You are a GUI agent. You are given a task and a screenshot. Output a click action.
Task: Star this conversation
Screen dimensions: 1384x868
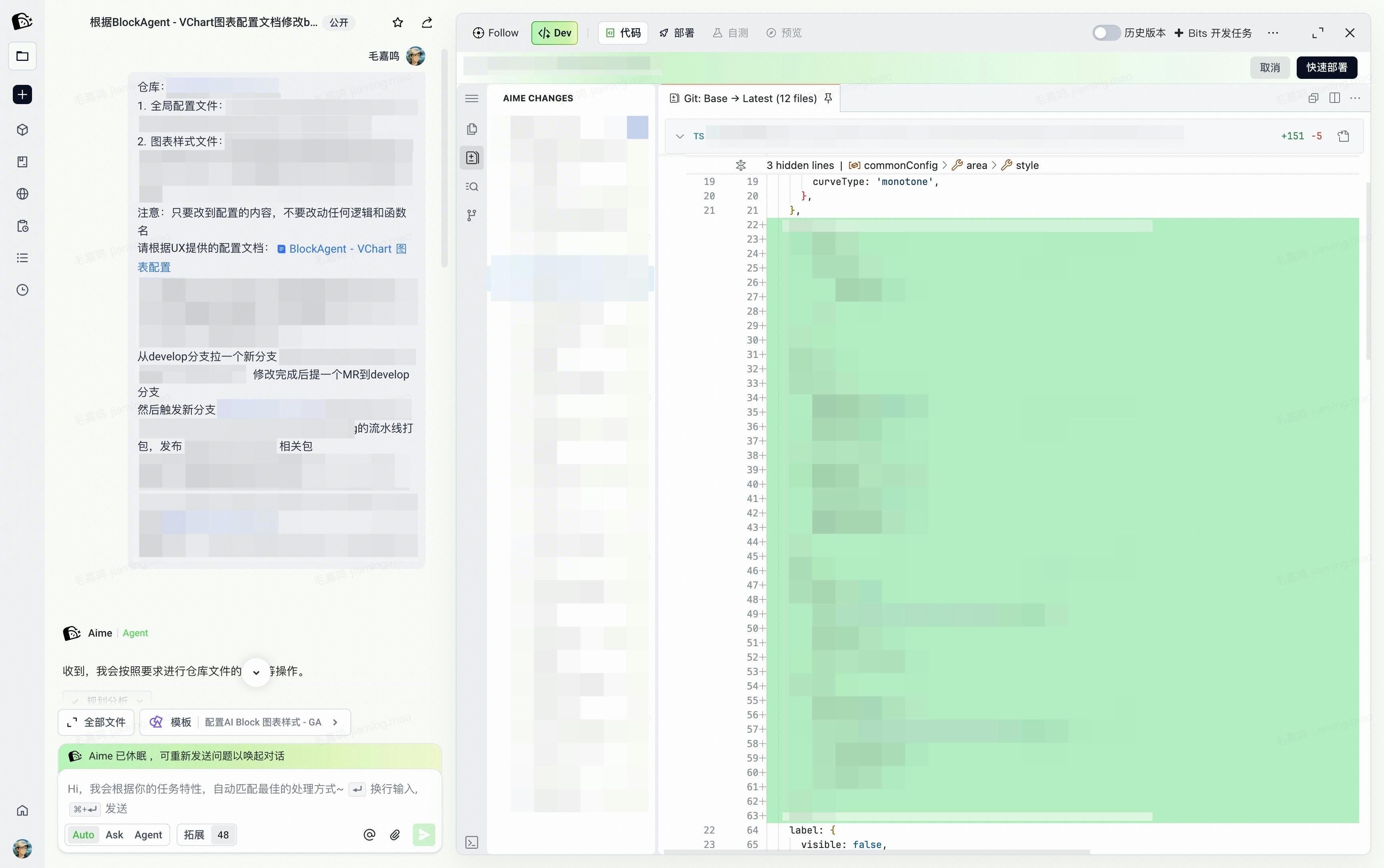tap(398, 22)
